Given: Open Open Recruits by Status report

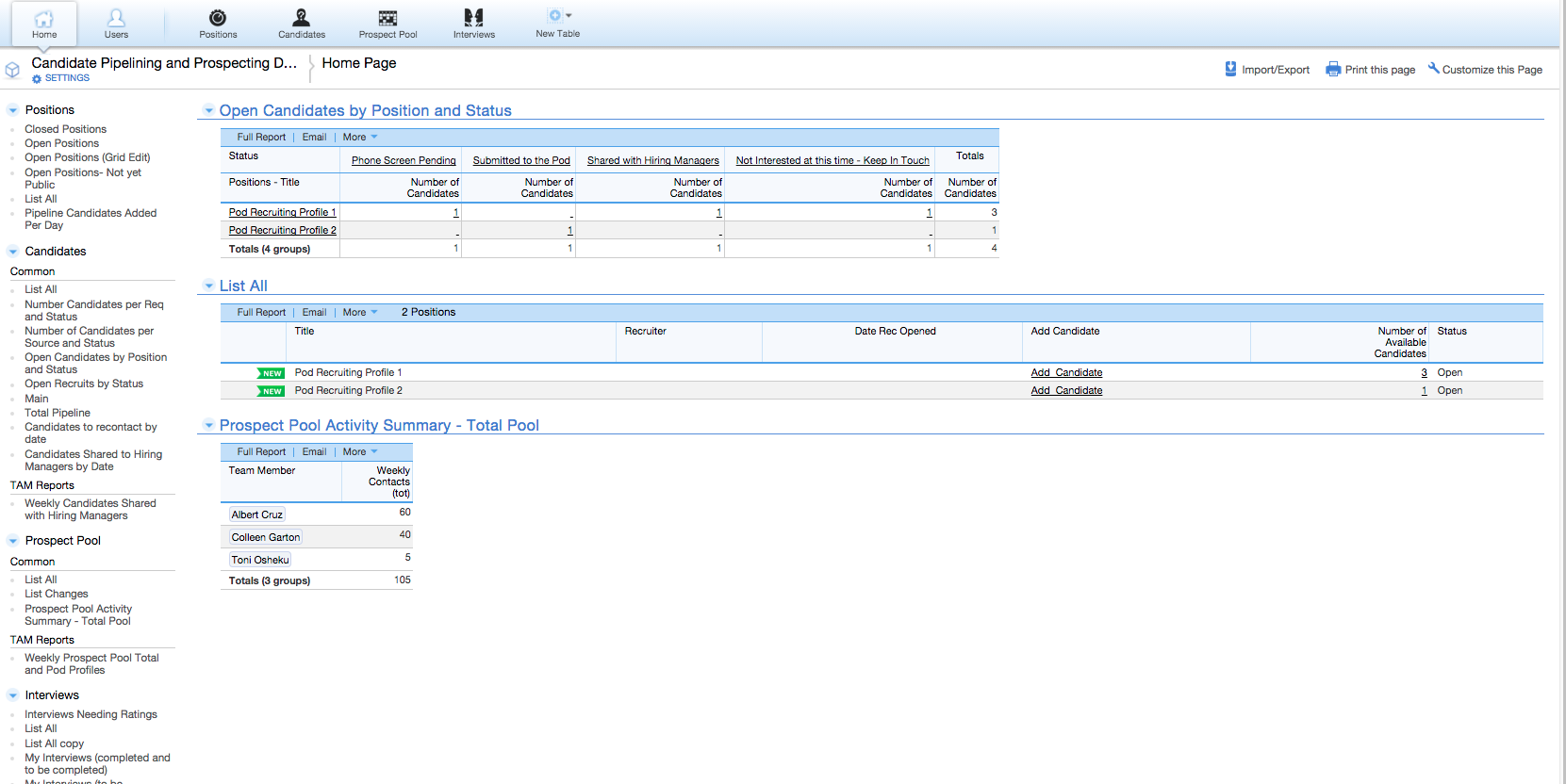Looking at the screenshot, I should coord(84,384).
